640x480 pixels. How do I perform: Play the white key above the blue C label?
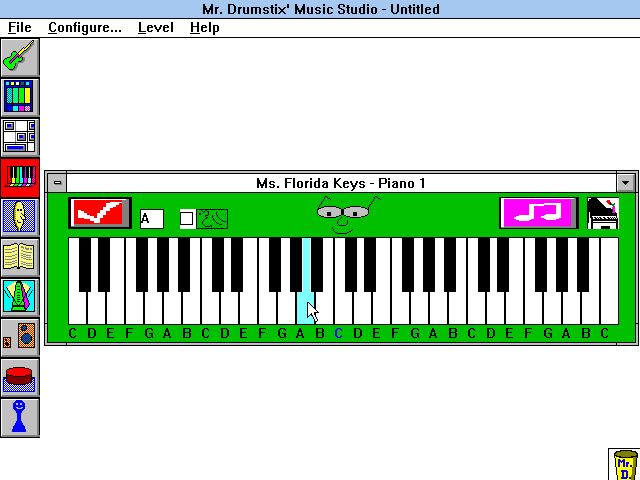point(343,309)
